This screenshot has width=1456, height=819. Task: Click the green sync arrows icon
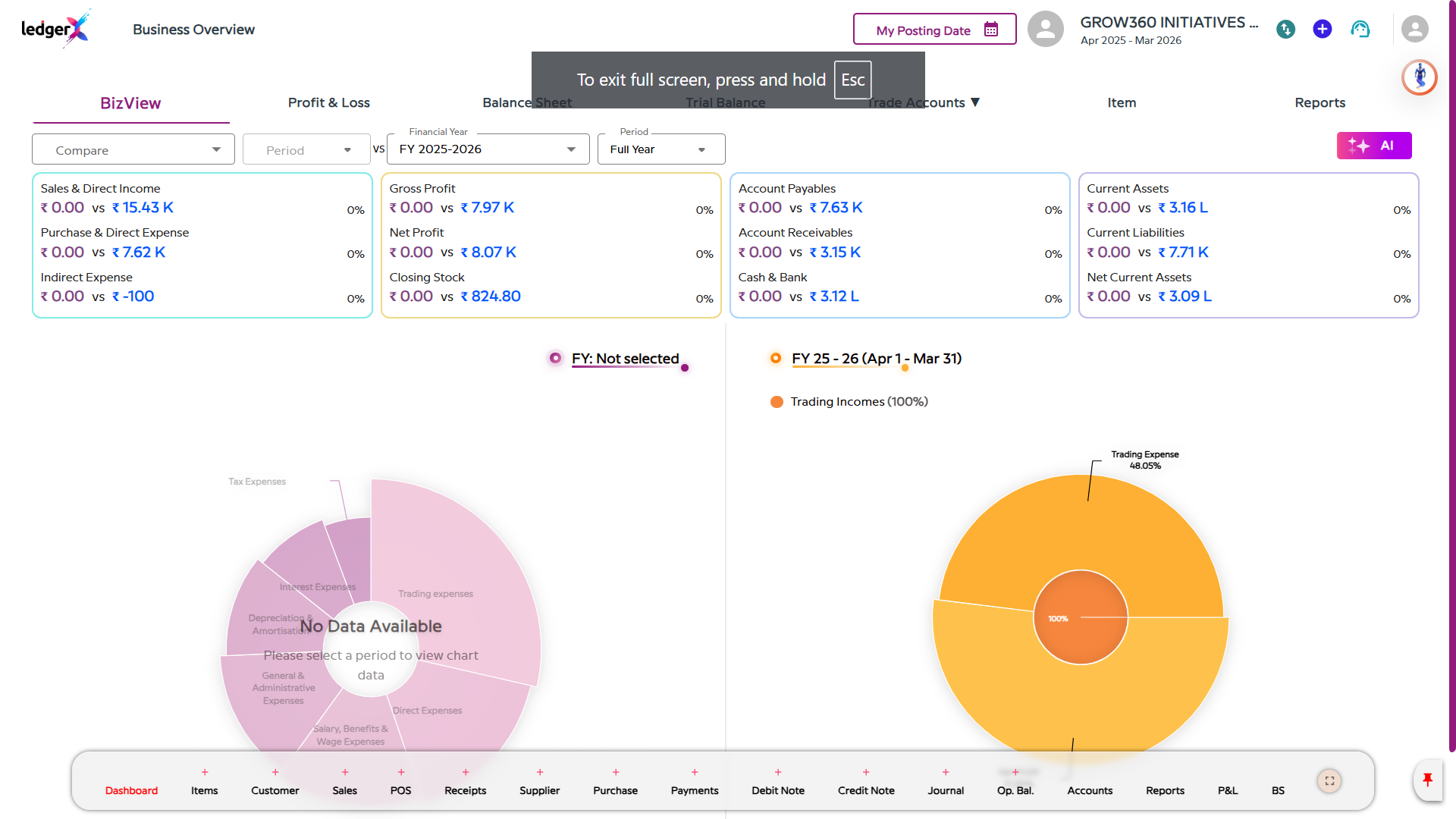1285,30
